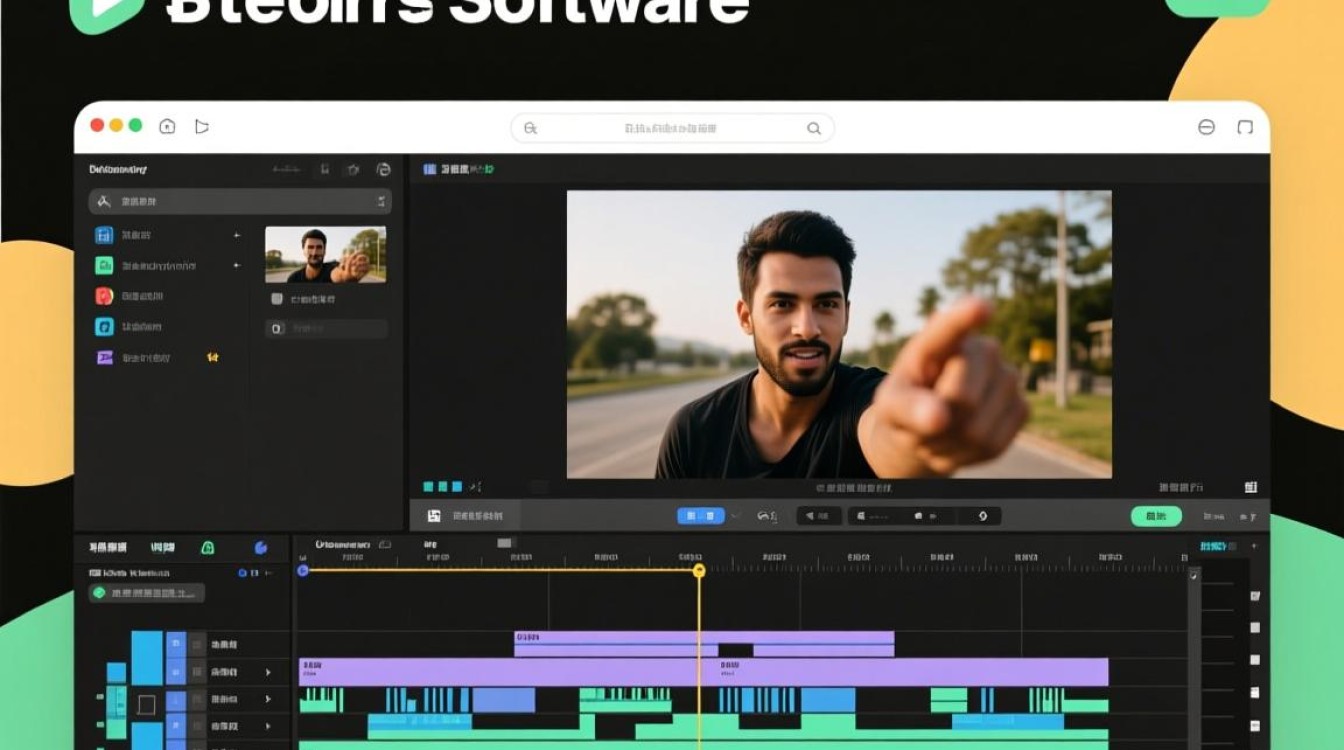Click the green button on the editing toolbar
The height and width of the screenshot is (750, 1344).
tap(1156, 516)
